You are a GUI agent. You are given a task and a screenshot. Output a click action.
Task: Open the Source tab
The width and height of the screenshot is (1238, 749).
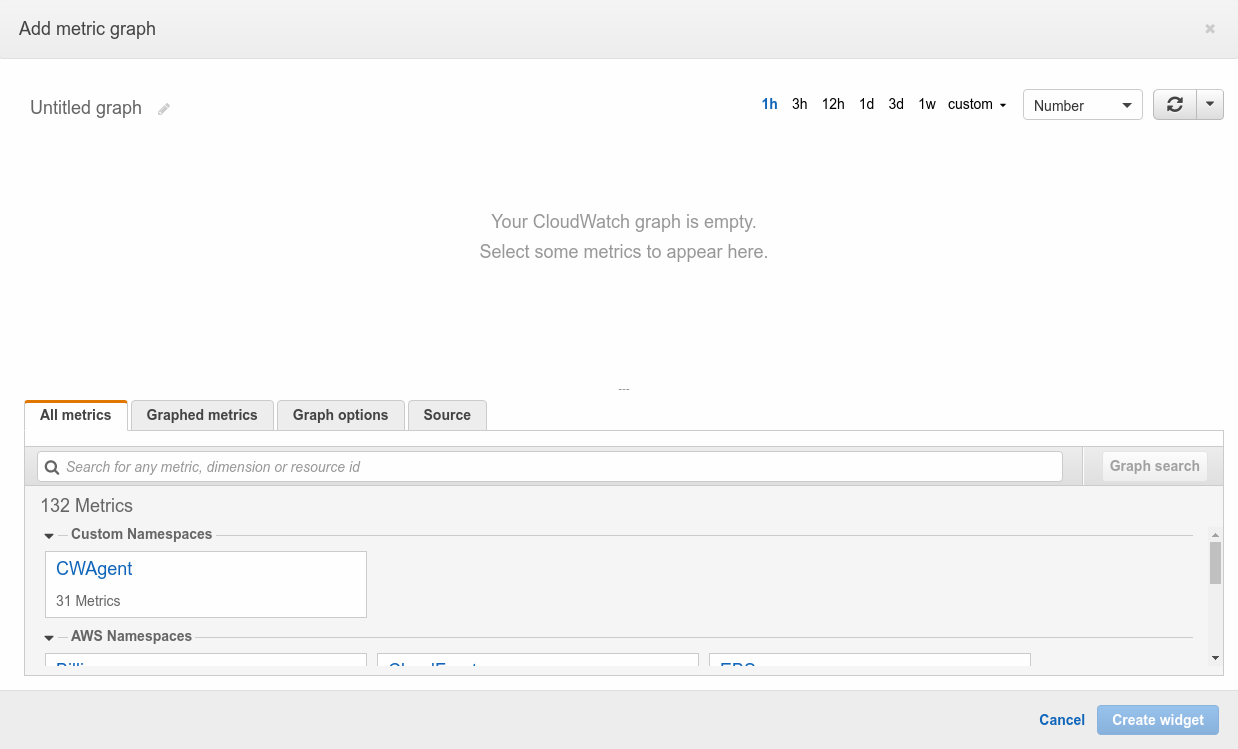click(x=447, y=415)
